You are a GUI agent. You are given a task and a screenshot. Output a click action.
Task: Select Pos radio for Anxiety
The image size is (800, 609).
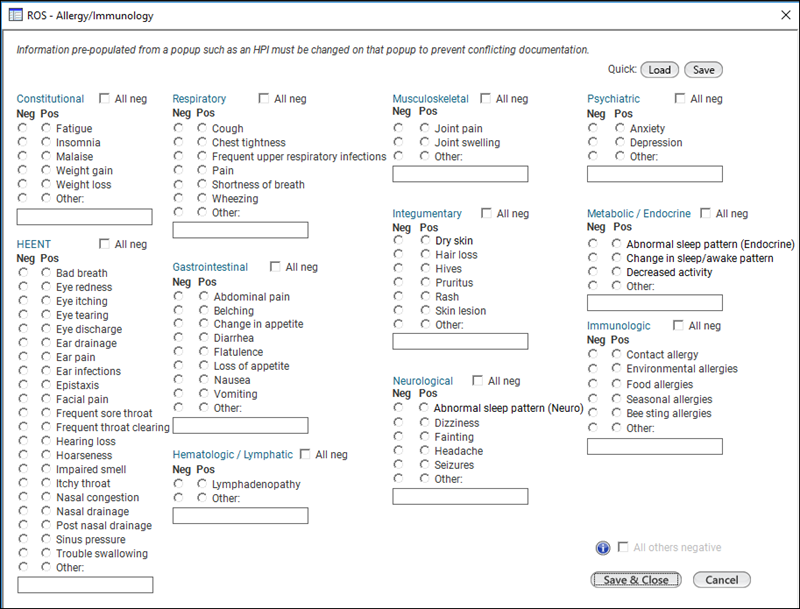click(x=619, y=128)
